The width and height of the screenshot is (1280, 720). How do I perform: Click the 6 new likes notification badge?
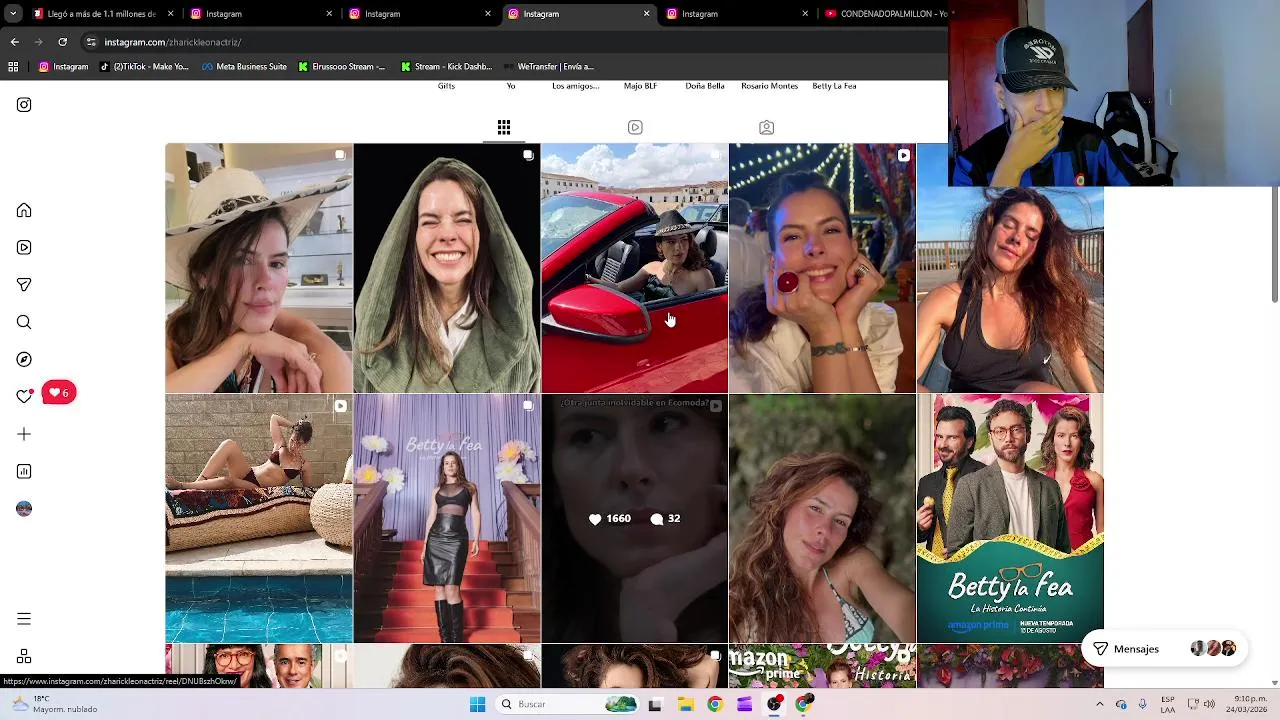tap(59, 393)
